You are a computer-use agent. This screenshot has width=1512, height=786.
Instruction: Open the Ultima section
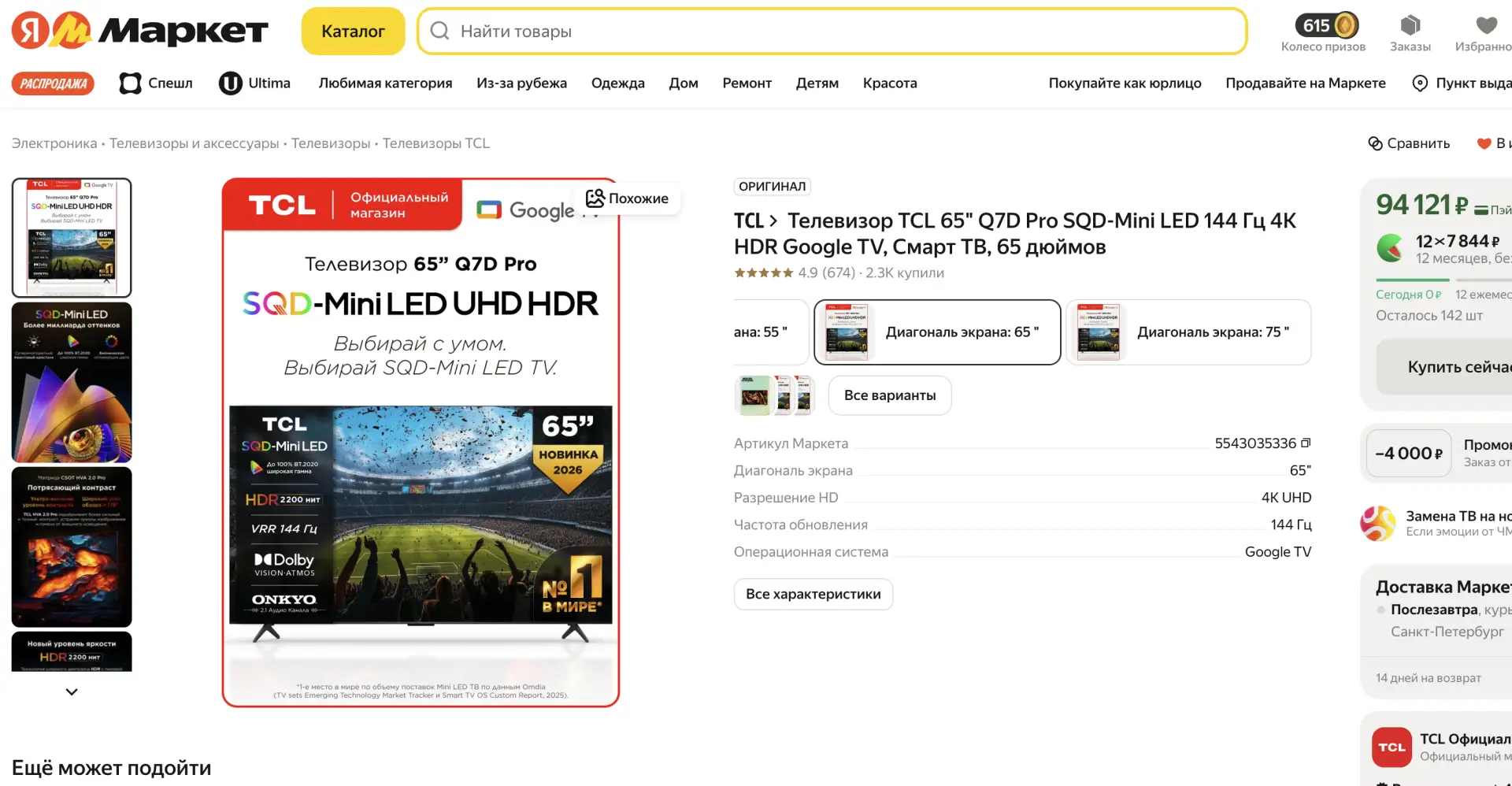pyautogui.click(x=254, y=83)
